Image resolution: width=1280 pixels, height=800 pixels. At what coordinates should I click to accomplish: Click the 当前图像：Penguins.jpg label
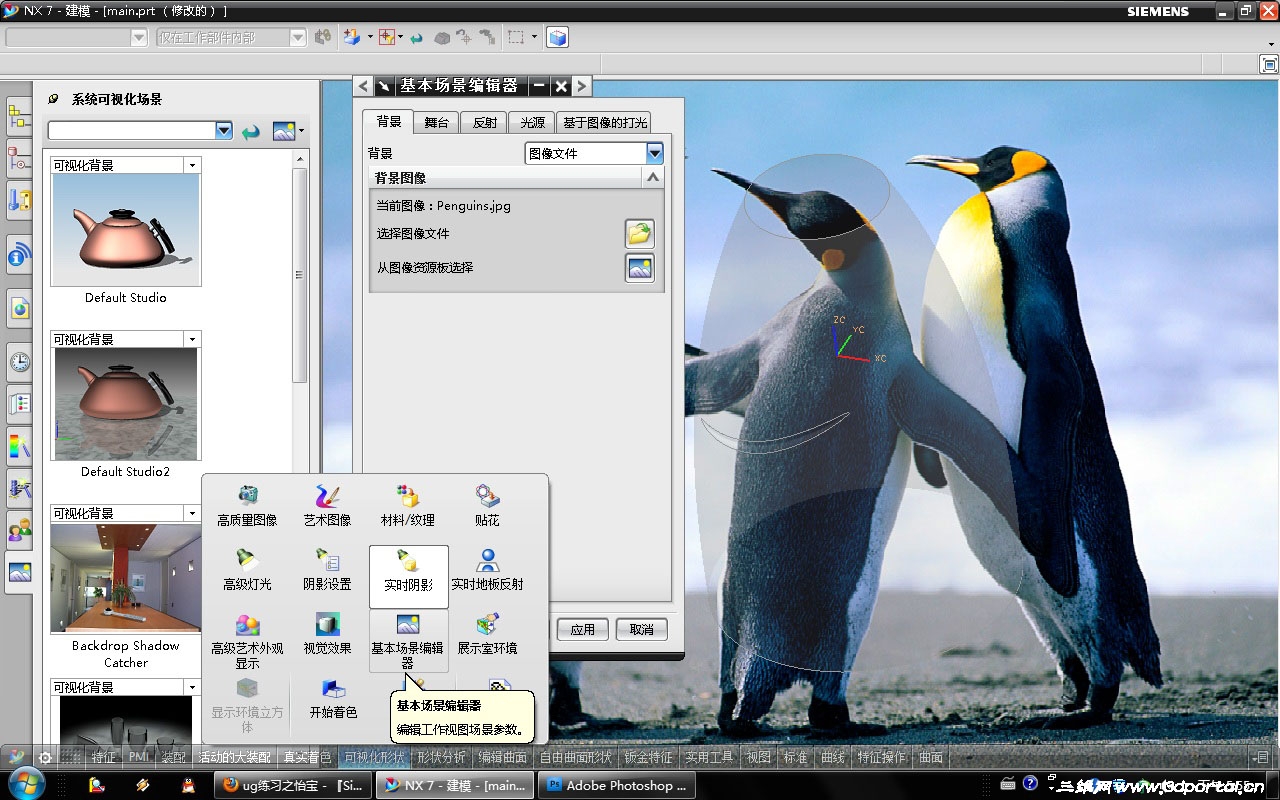(x=443, y=206)
